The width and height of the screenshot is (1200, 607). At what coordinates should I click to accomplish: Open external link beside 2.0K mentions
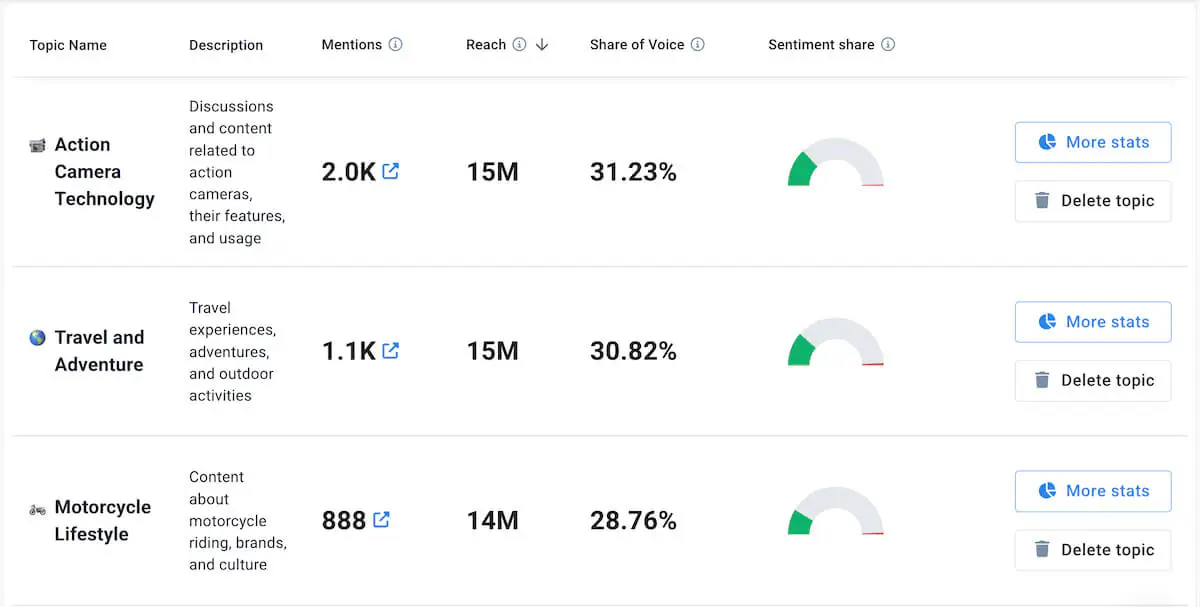pyautogui.click(x=391, y=170)
